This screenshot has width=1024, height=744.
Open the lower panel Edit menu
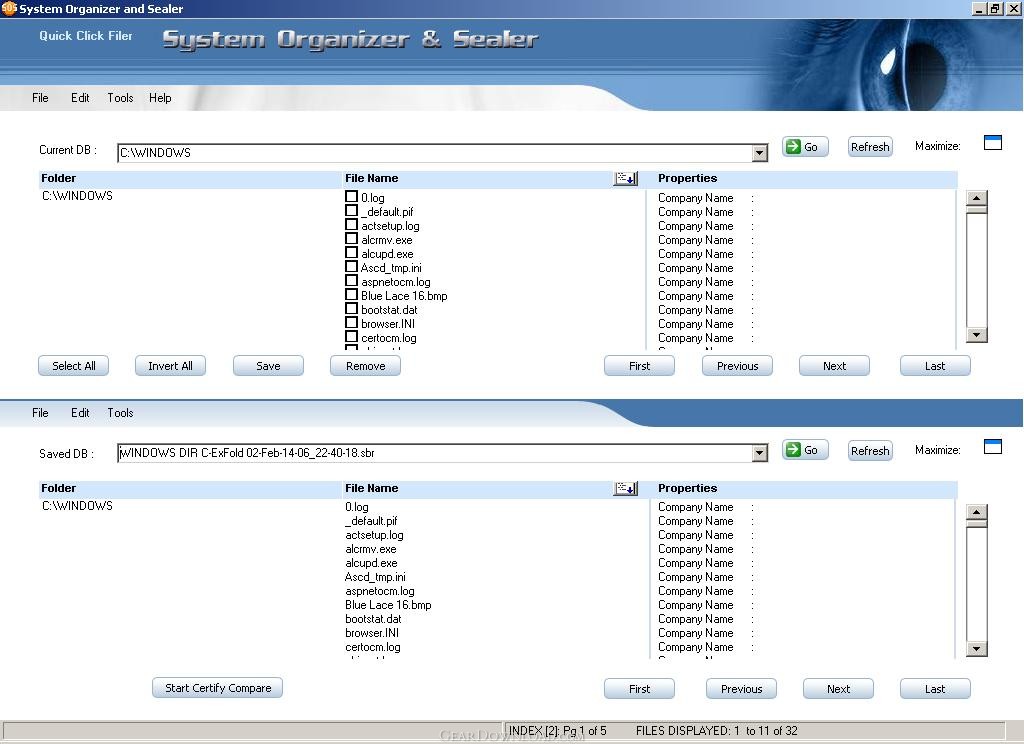click(x=80, y=413)
